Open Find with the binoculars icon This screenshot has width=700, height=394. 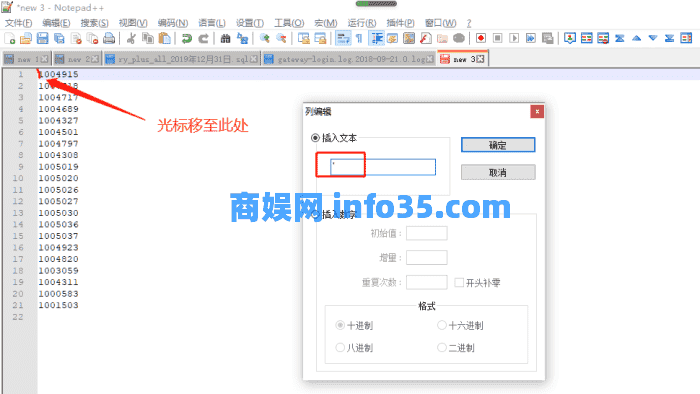tap(225, 39)
